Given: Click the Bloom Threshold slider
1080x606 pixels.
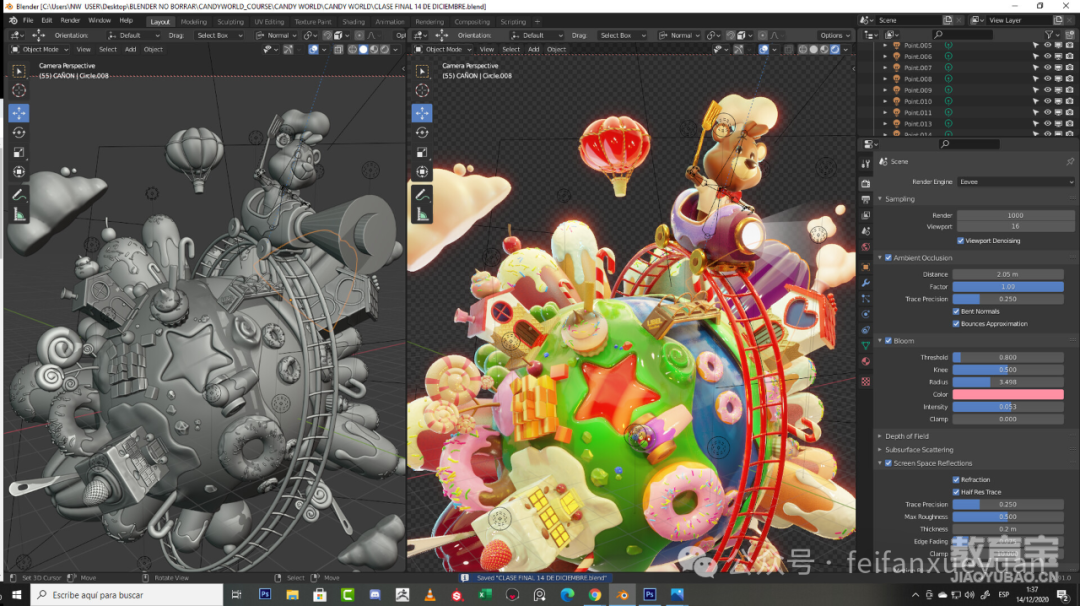Looking at the screenshot, I should pos(1008,357).
